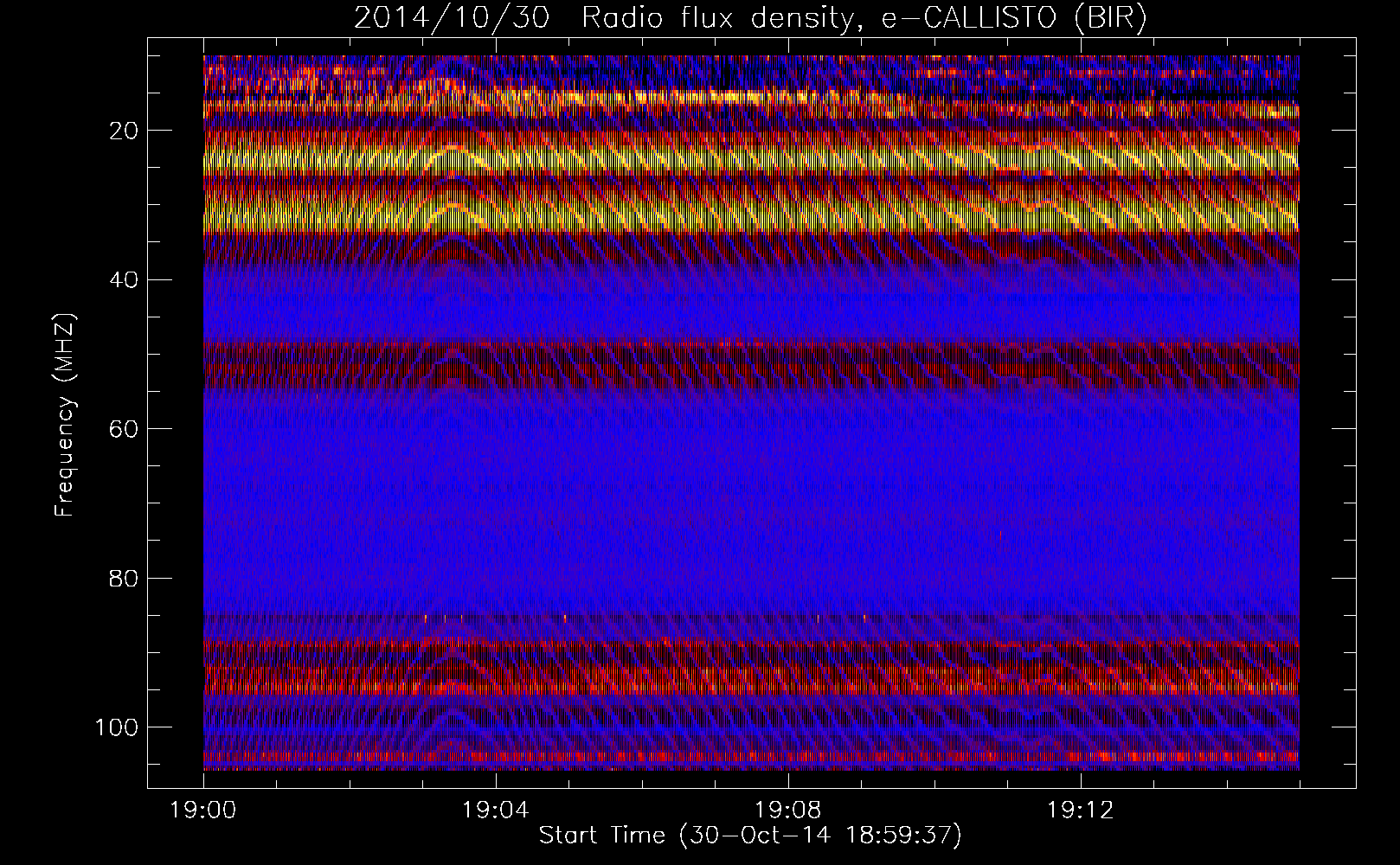Click the 'Start Time (30-Oct-14 18:59:37)' axis label
Viewport: 1400px width, 865px height.
click(750, 835)
